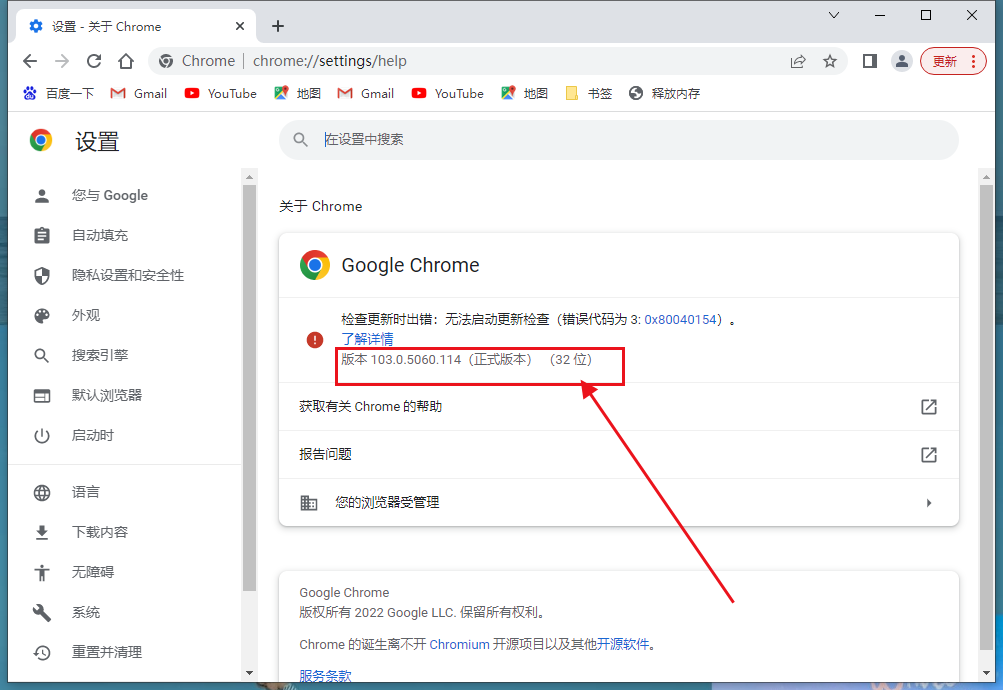Screen dimensions: 1003x690
Task: Expand 您的浏览器受管理 arrow
Action: [x=929, y=503]
